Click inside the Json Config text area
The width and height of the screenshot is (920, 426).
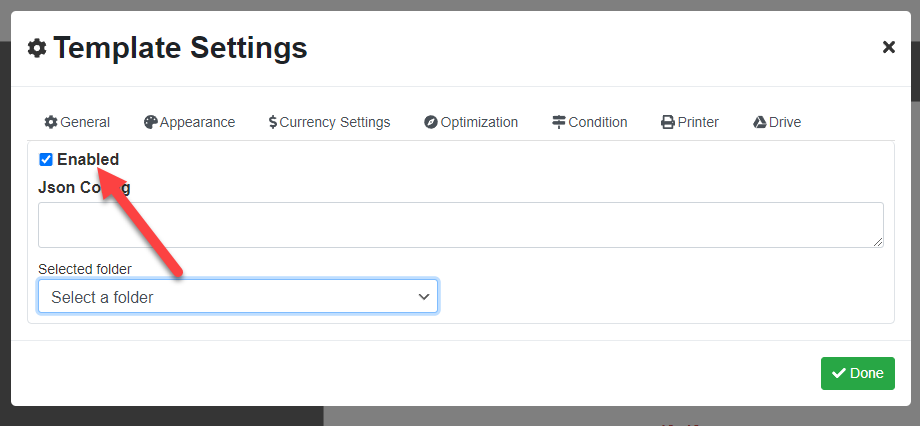click(461, 225)
